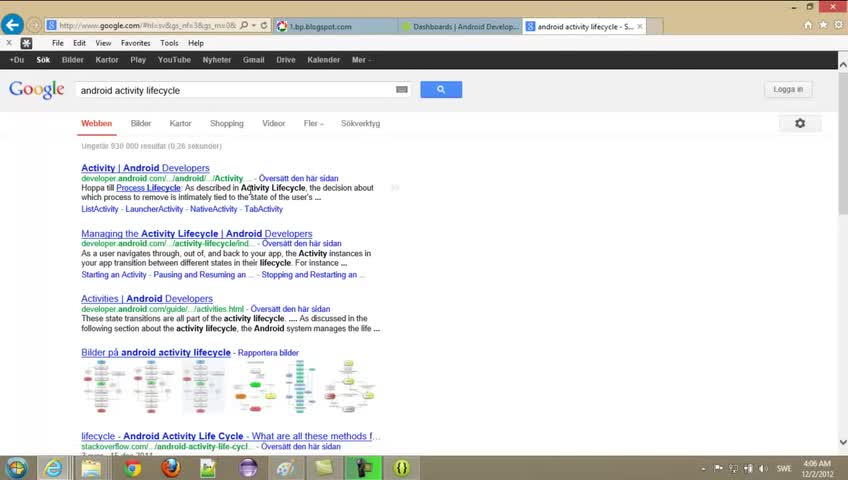Open the File menu
The height and width of the screenshot is (480, 848).
(x=58, y=43)
